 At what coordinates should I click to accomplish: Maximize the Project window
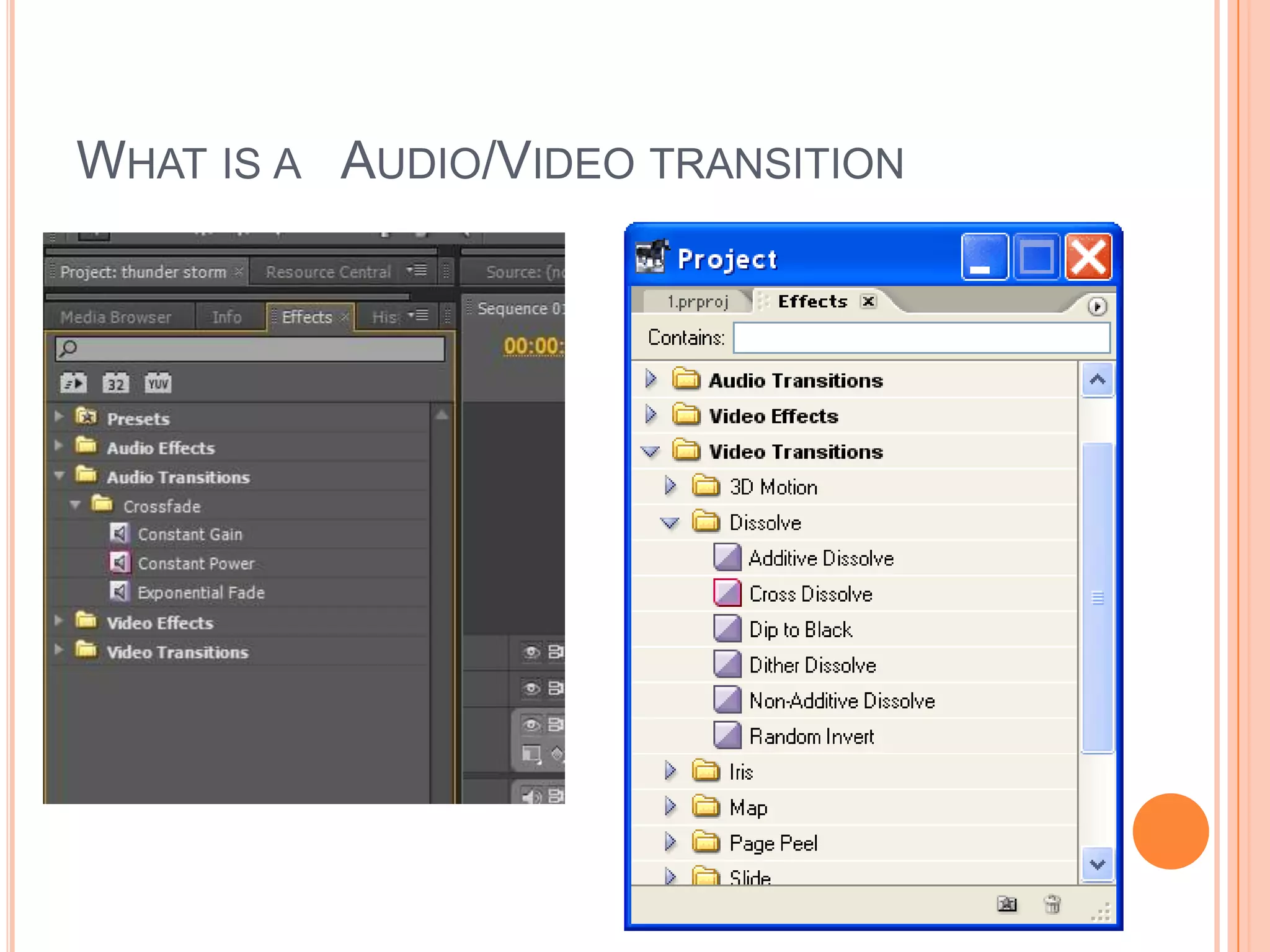[1036, 257]
